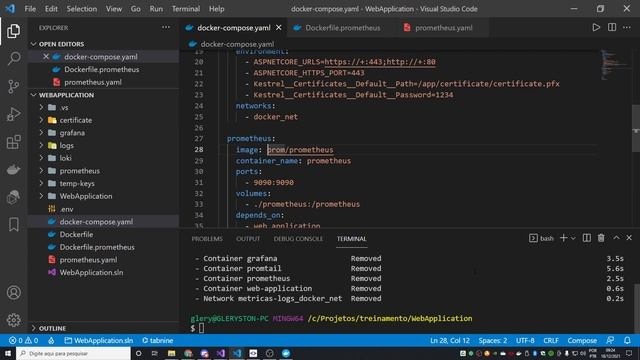Switch to prometheus.yaml editor tab
The height and width of the screenshot is (360, 640).
pyautogui.click(x=442, y=27)
